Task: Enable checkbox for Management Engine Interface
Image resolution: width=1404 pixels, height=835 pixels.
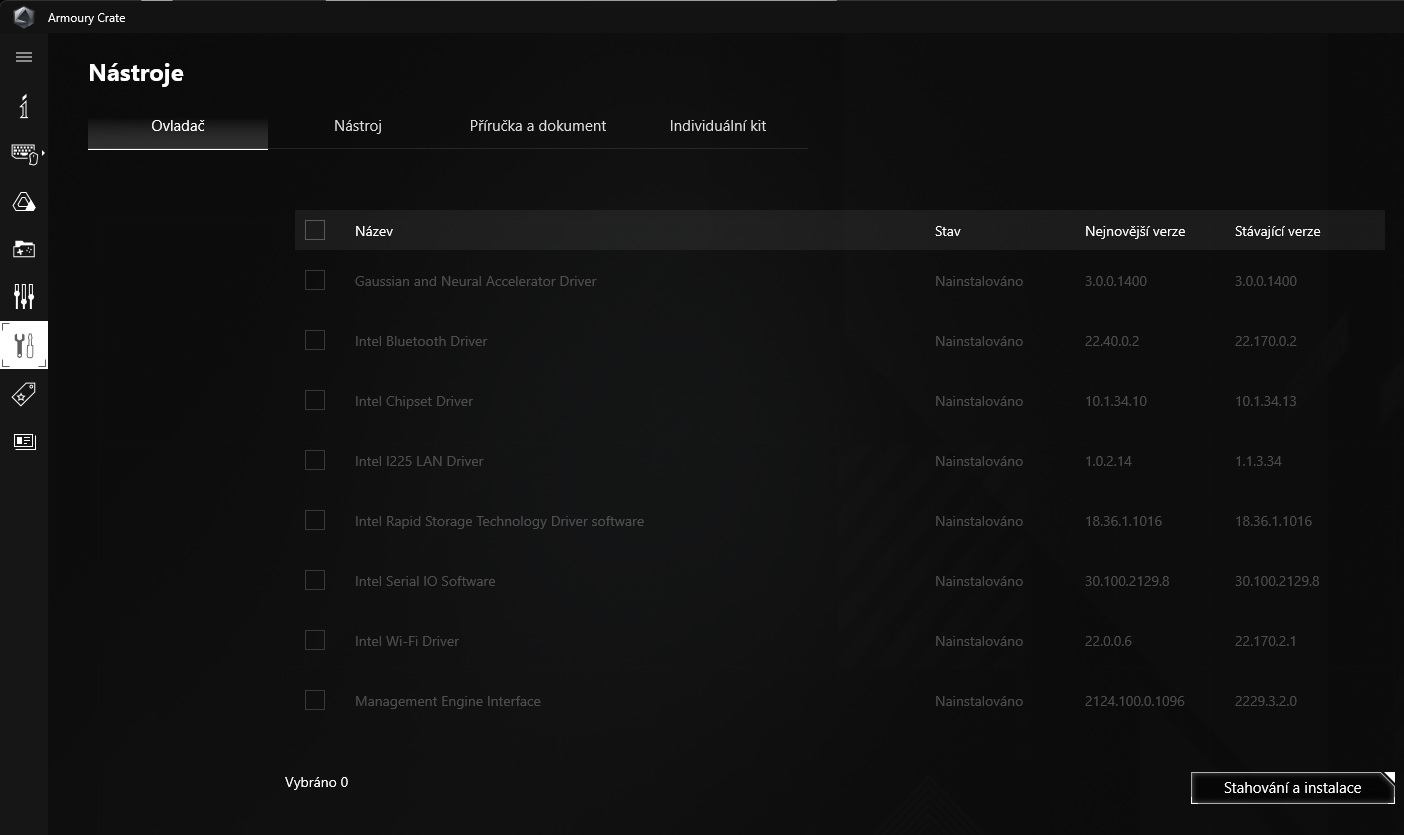Action: point(315,701)
